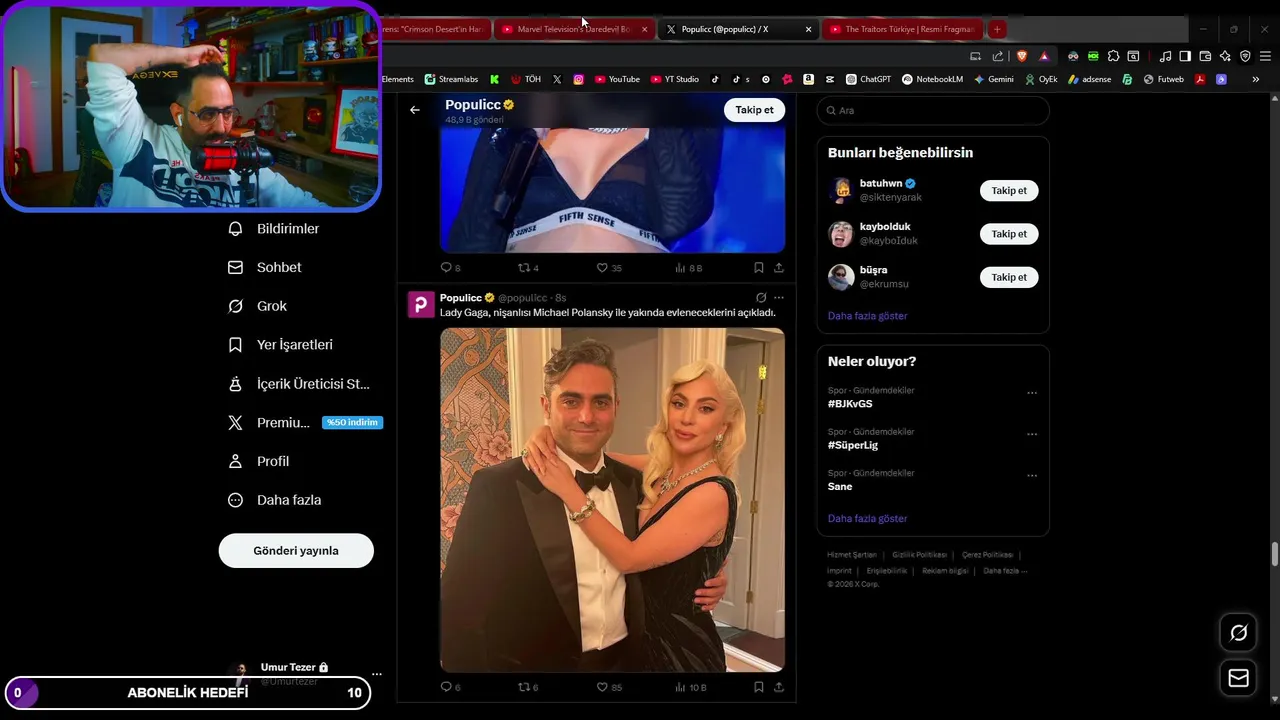
Task: Open Profil in the sidebar
Action: point(259,462)
